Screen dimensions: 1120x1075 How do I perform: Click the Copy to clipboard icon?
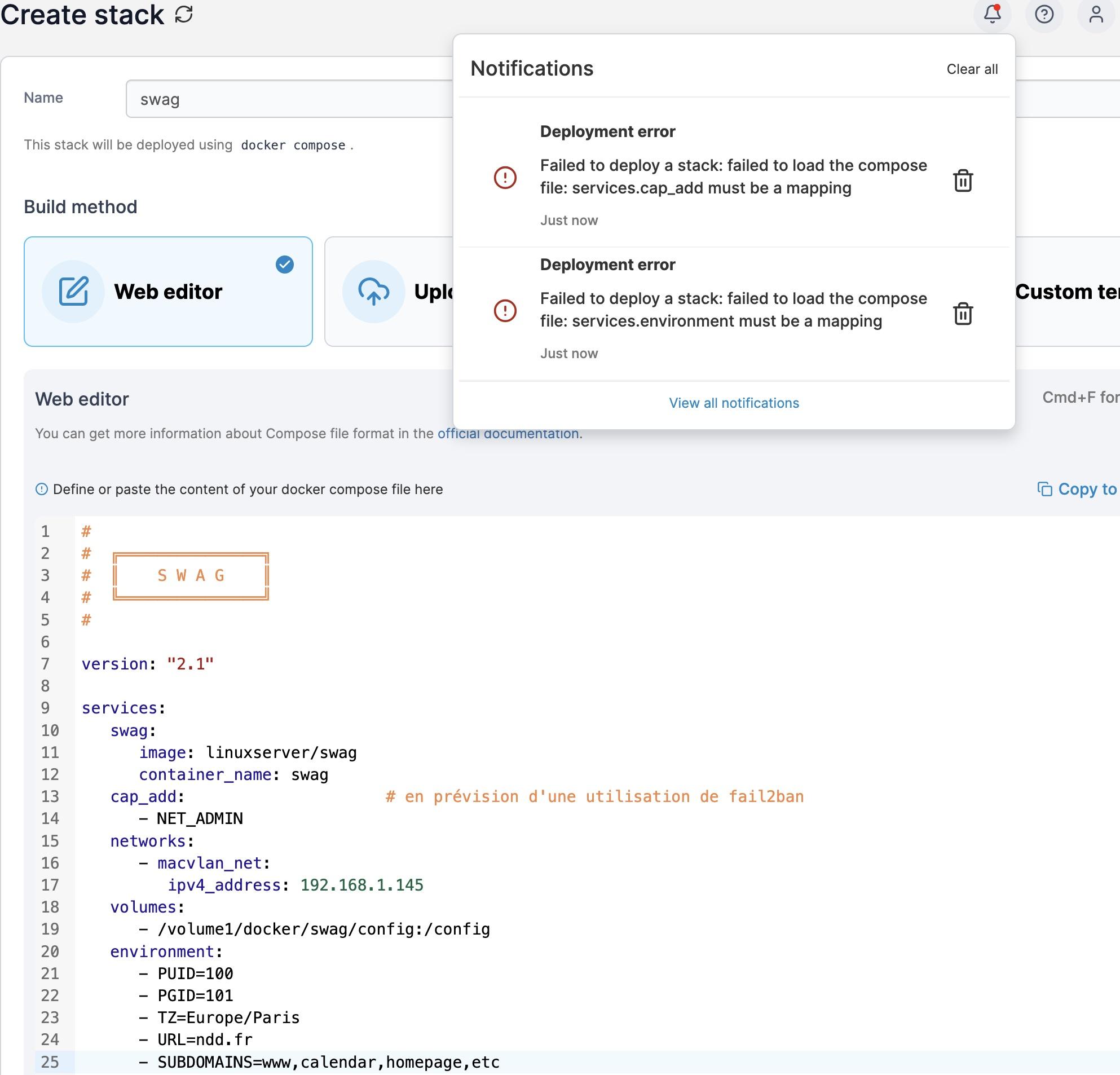(x=1044, y=489)
